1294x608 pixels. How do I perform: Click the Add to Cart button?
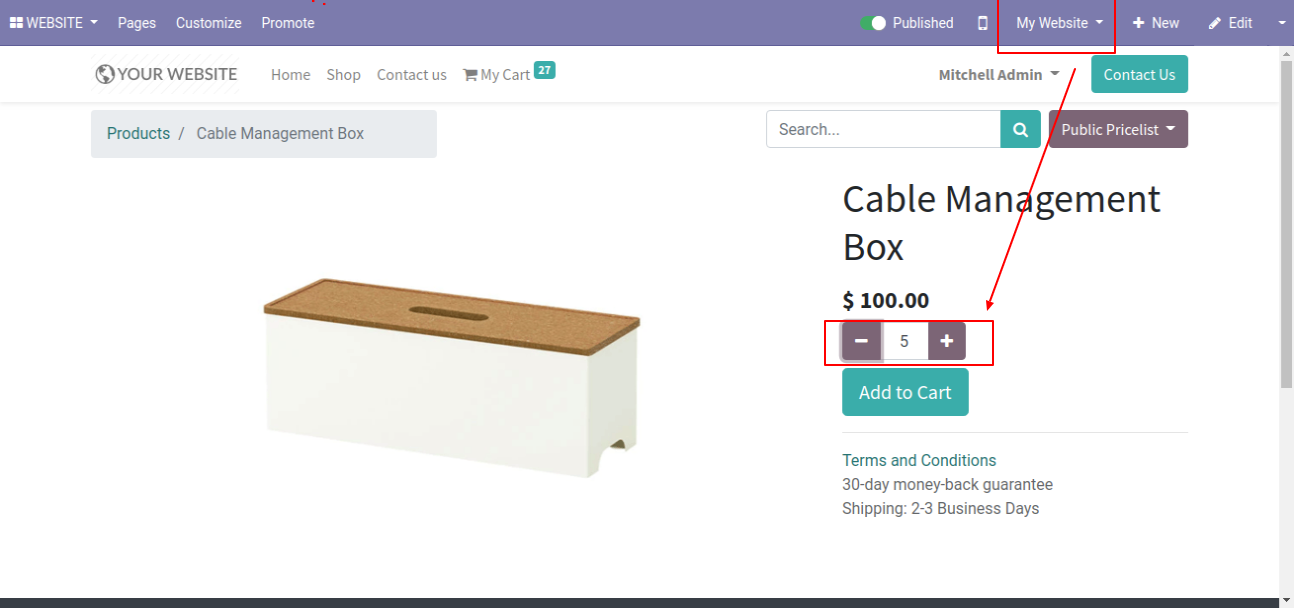tap(905, 392)
